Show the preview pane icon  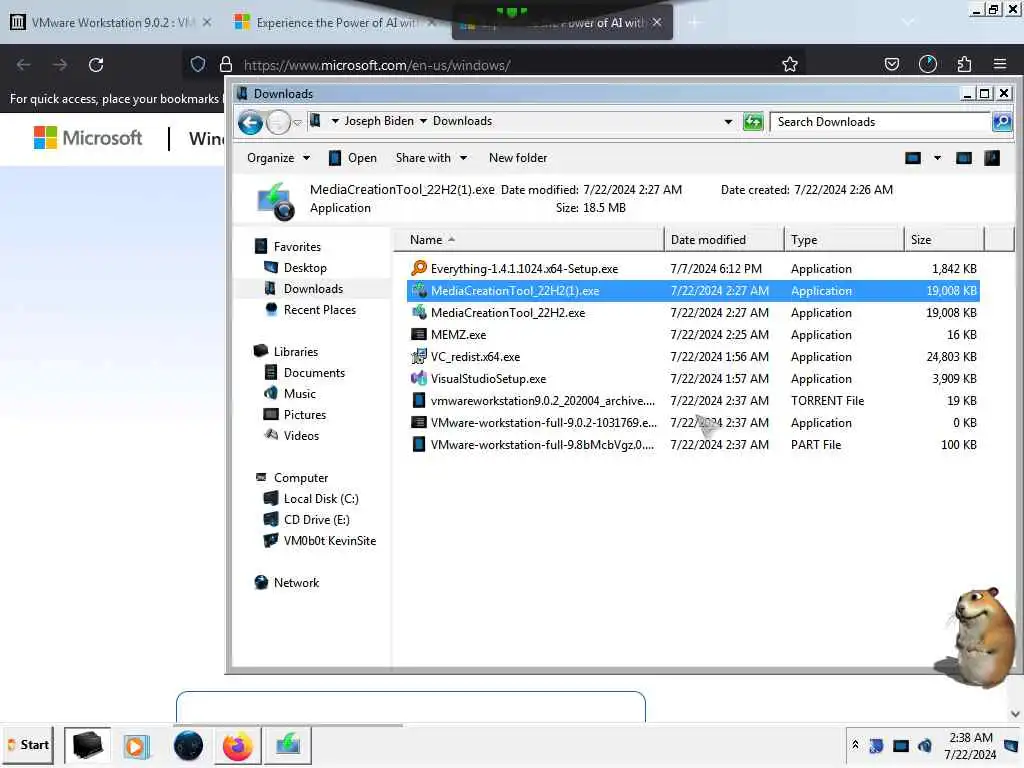[x=964, y=158]
